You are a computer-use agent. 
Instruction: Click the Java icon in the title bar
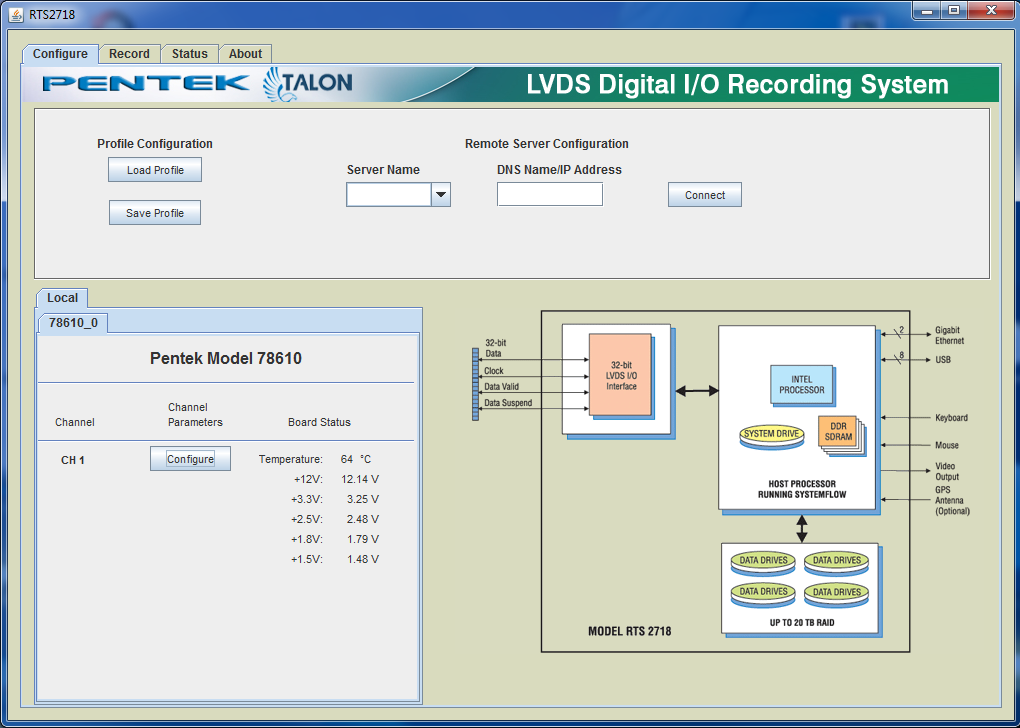[16, 14]
